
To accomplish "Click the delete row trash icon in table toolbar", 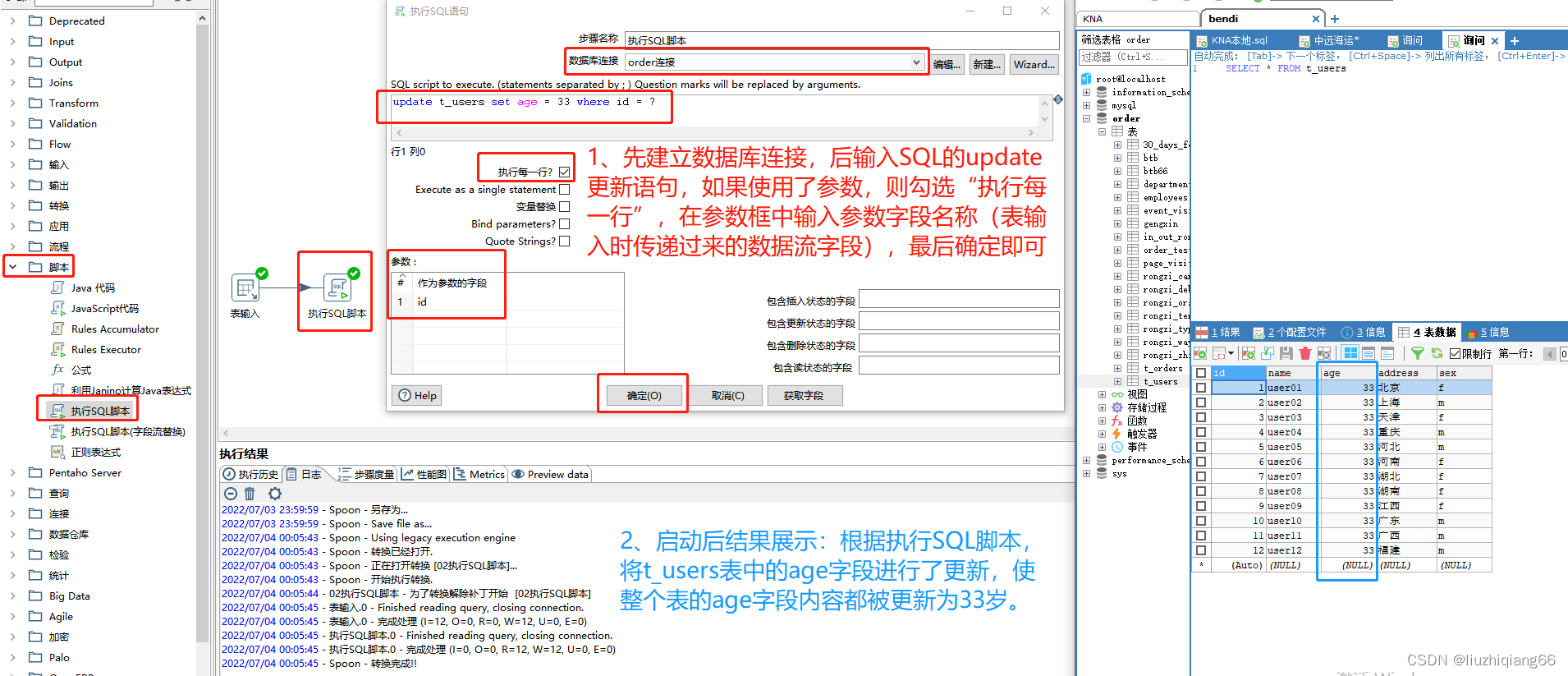I will pos(1304,353).
